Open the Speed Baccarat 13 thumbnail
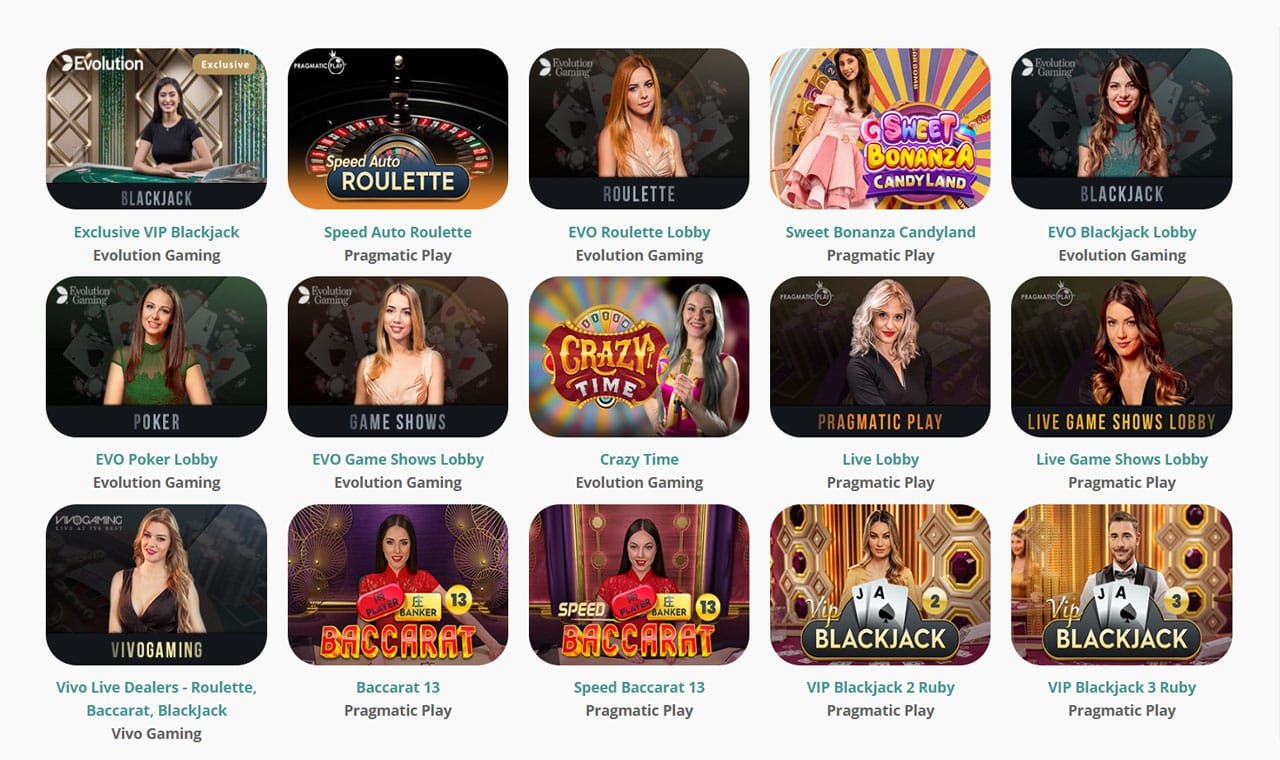This screenshot has height=760, width=1280. pyautogui.click(x=639, y=585)
